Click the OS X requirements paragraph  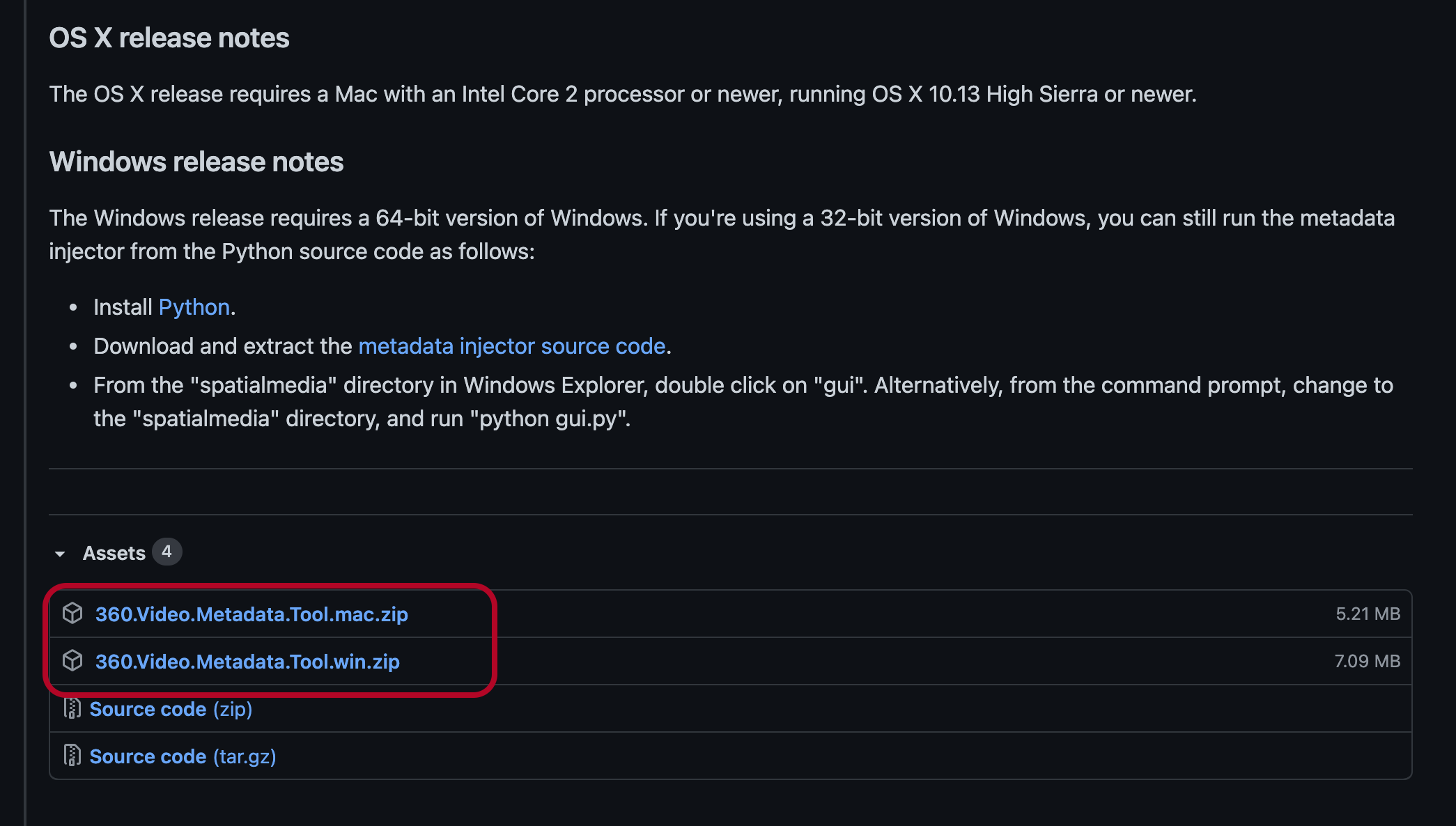click(622, 94)
